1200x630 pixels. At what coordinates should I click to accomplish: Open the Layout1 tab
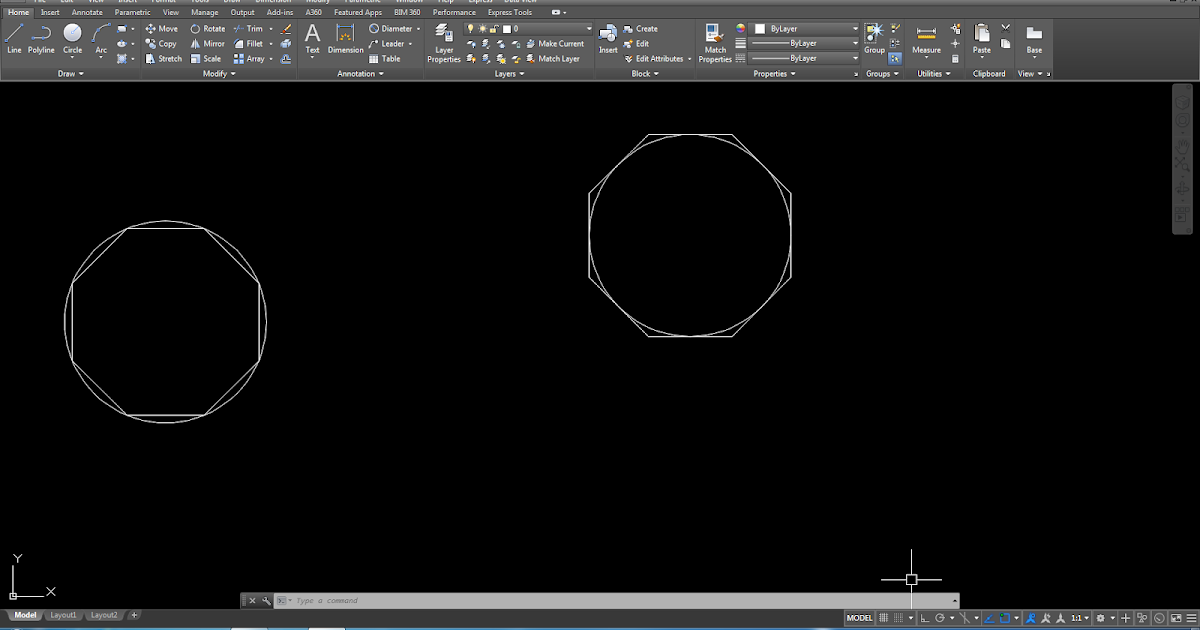click(63, 615)
